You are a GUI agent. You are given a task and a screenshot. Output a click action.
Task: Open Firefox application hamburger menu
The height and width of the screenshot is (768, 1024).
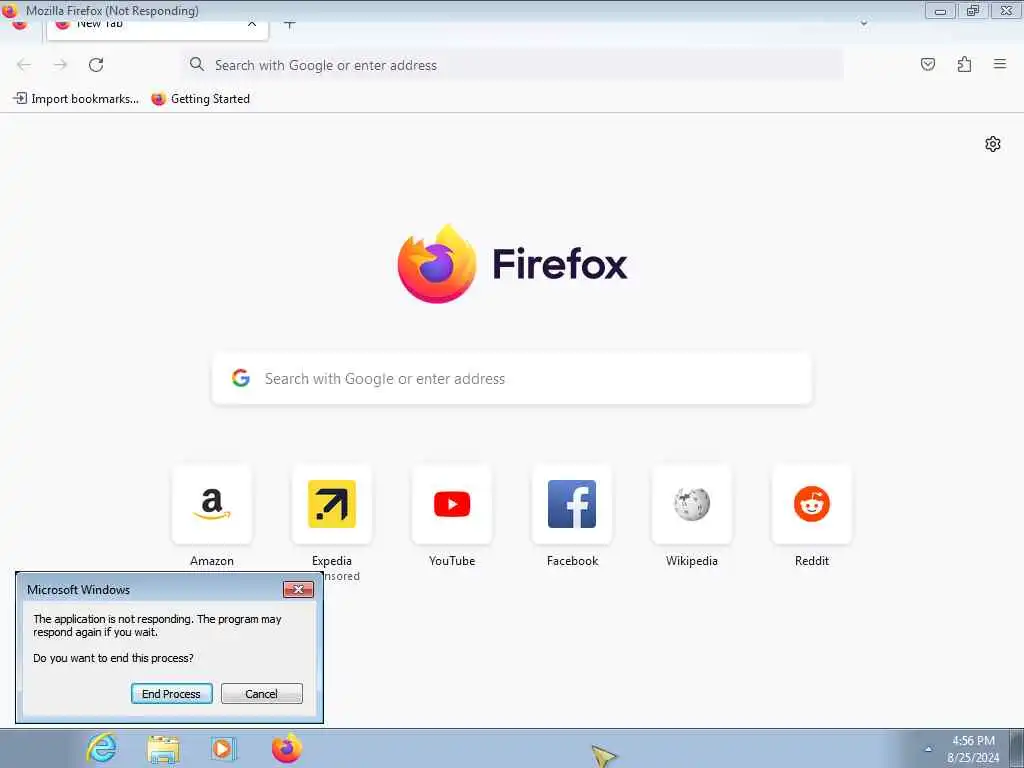coord(999,64)
